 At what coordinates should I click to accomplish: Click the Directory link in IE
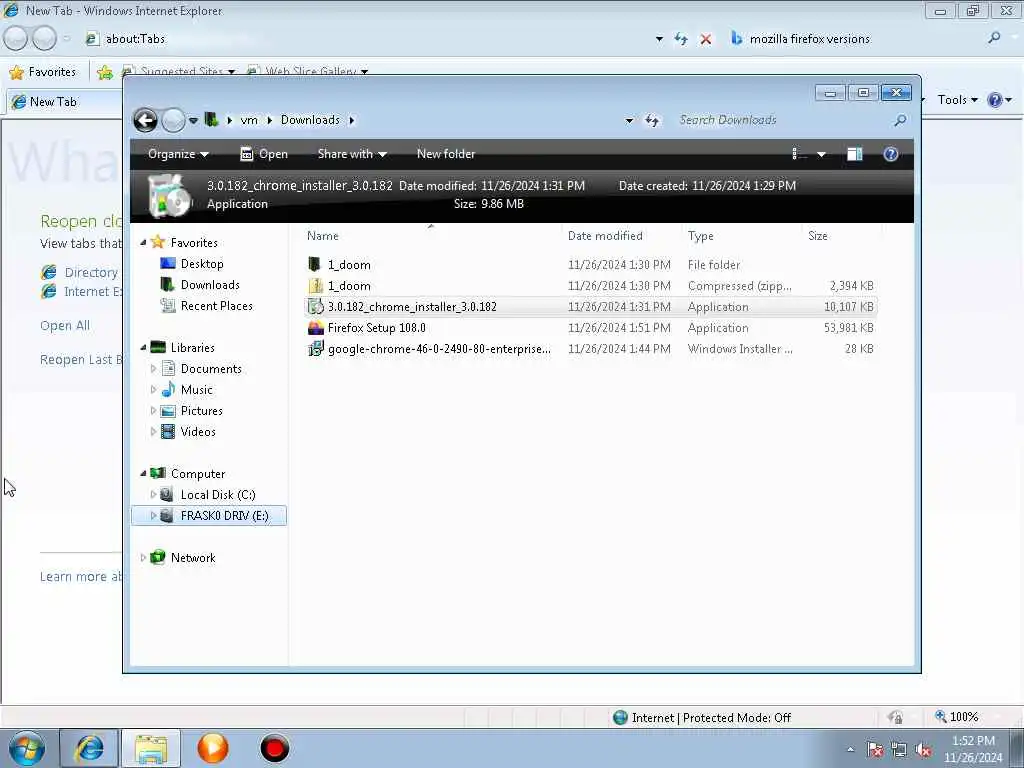[x=91, y=272]
